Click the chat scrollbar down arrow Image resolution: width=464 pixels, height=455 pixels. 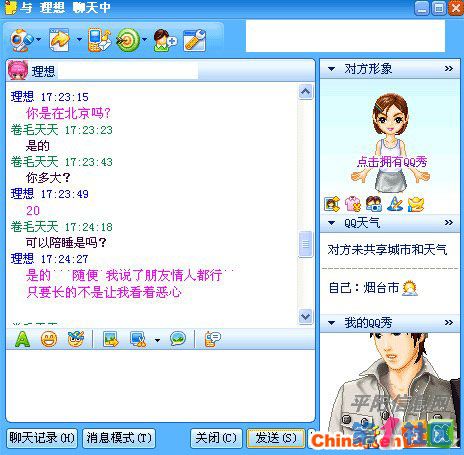click(306, 316)
